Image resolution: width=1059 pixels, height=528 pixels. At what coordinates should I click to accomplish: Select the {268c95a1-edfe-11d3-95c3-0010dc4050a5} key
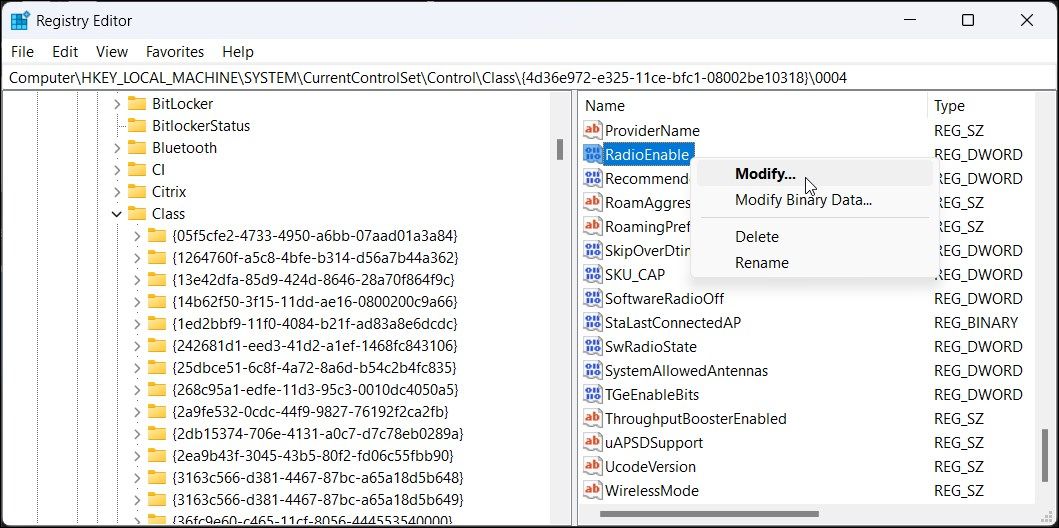[315, 390]
